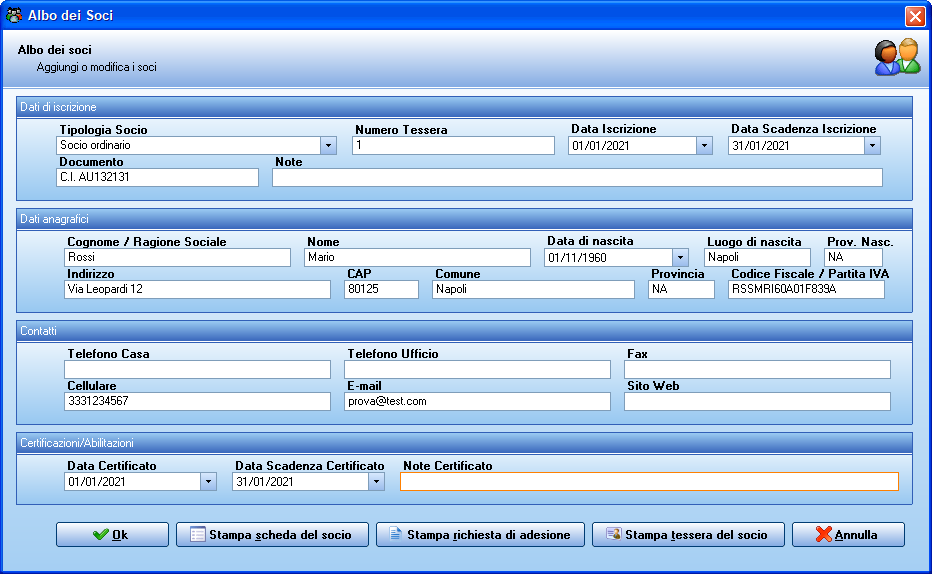Cancel using the Annulla button

pyautogui.click(x=848, y=534)
